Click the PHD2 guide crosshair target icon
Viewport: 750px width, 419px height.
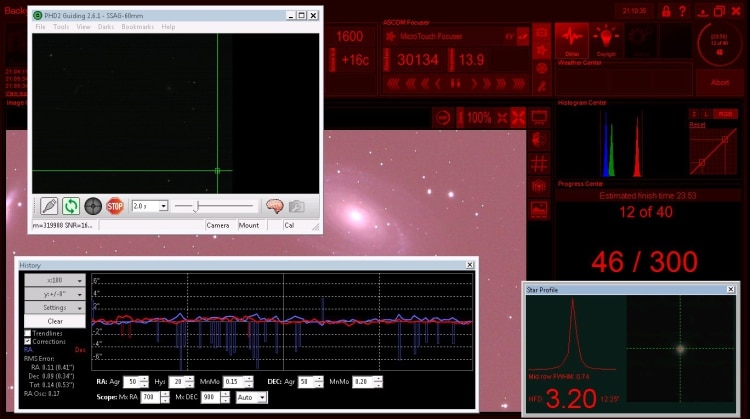pyautogui.click(x=93, y=206)
